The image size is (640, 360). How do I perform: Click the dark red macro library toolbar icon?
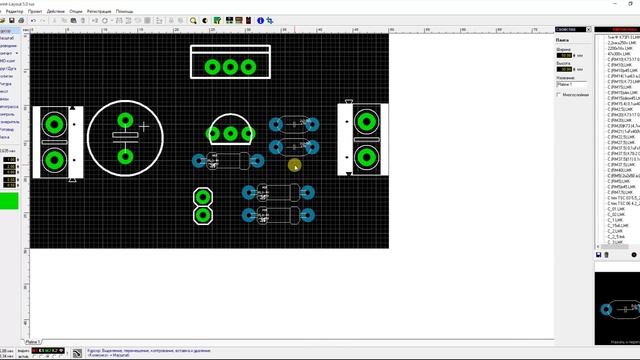coord(248,20)
